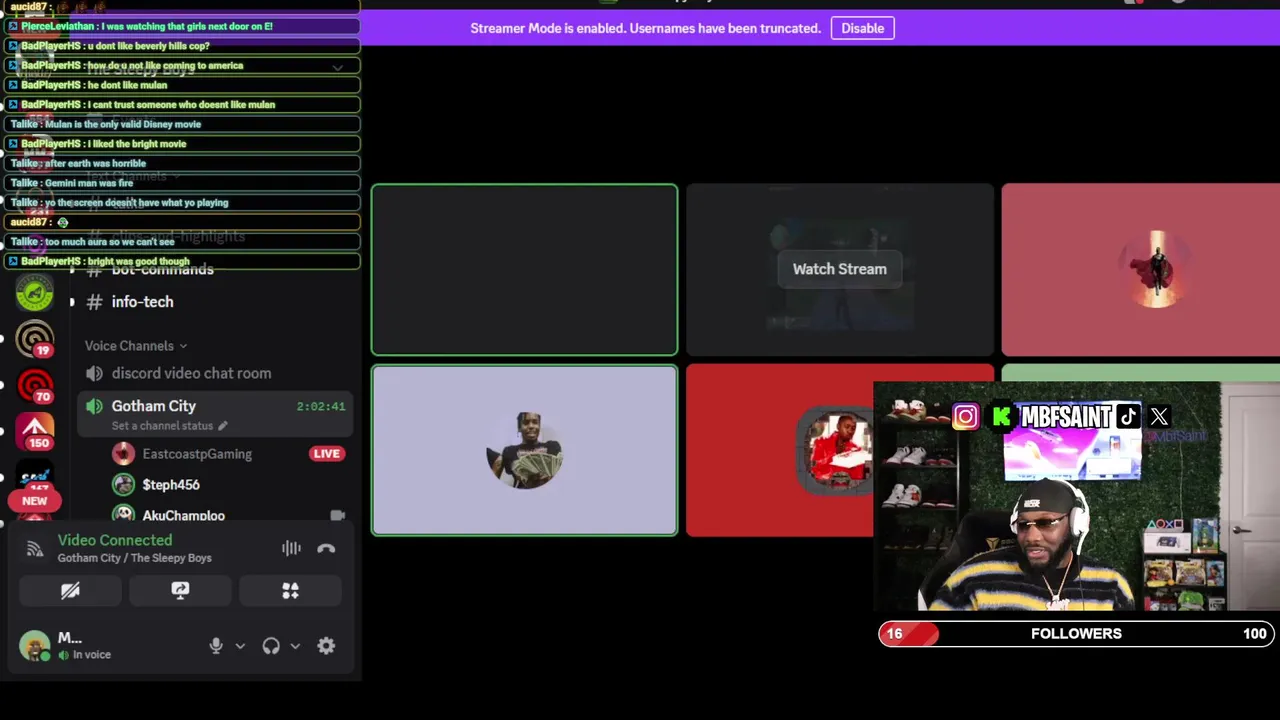Viewport: 1280px width, 720px height.
Task: Select the empty black video tile
Action: pyautogui.click(x=524, y=270)
